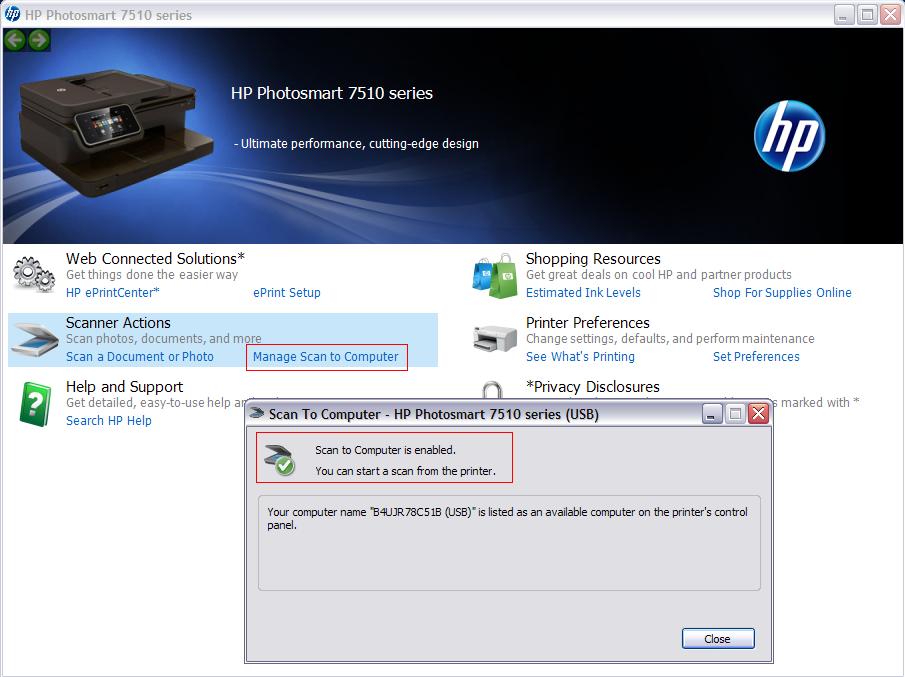The image size is (905, 677).
Task: Click the green help book icon
Action: click(35, 404)
